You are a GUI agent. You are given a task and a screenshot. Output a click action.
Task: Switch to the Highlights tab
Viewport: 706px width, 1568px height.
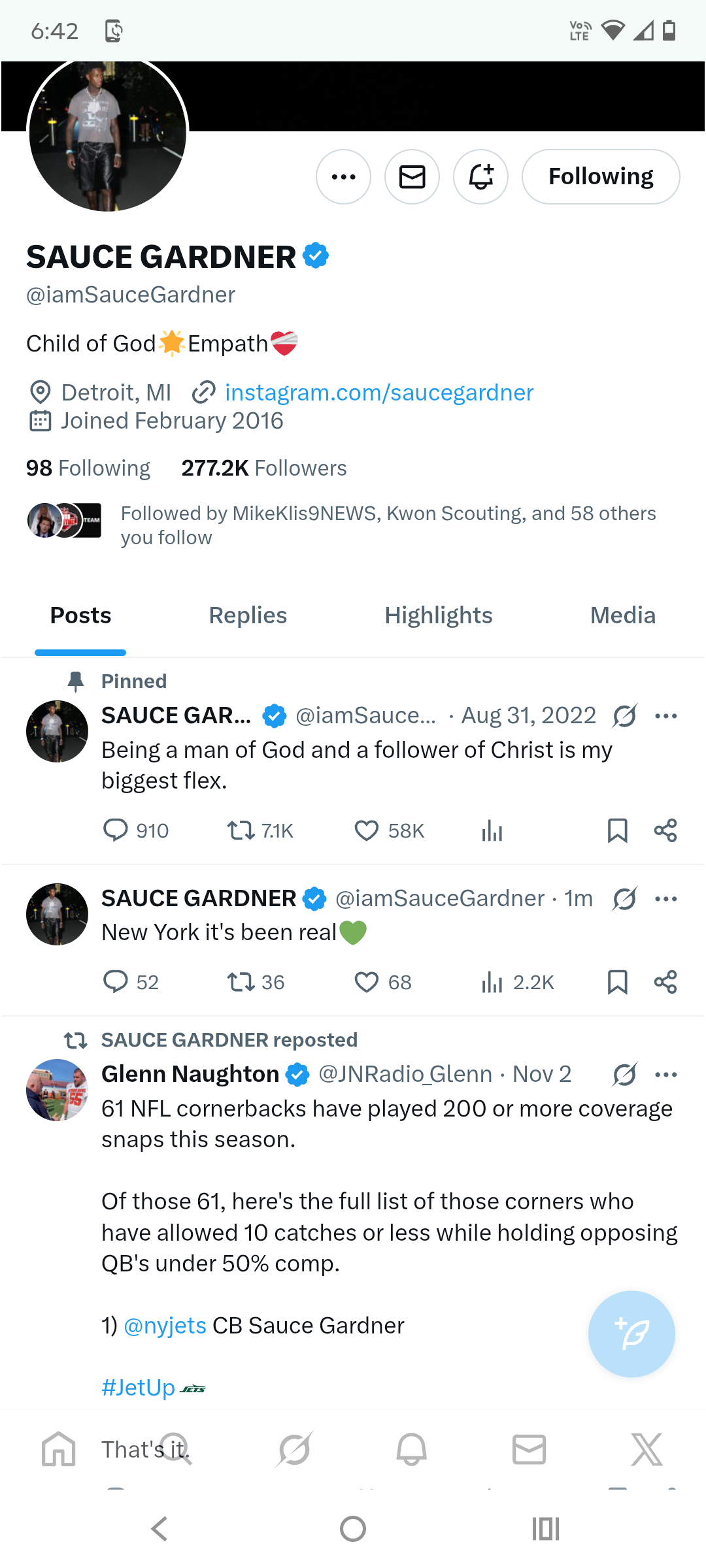tap(438, 615)
